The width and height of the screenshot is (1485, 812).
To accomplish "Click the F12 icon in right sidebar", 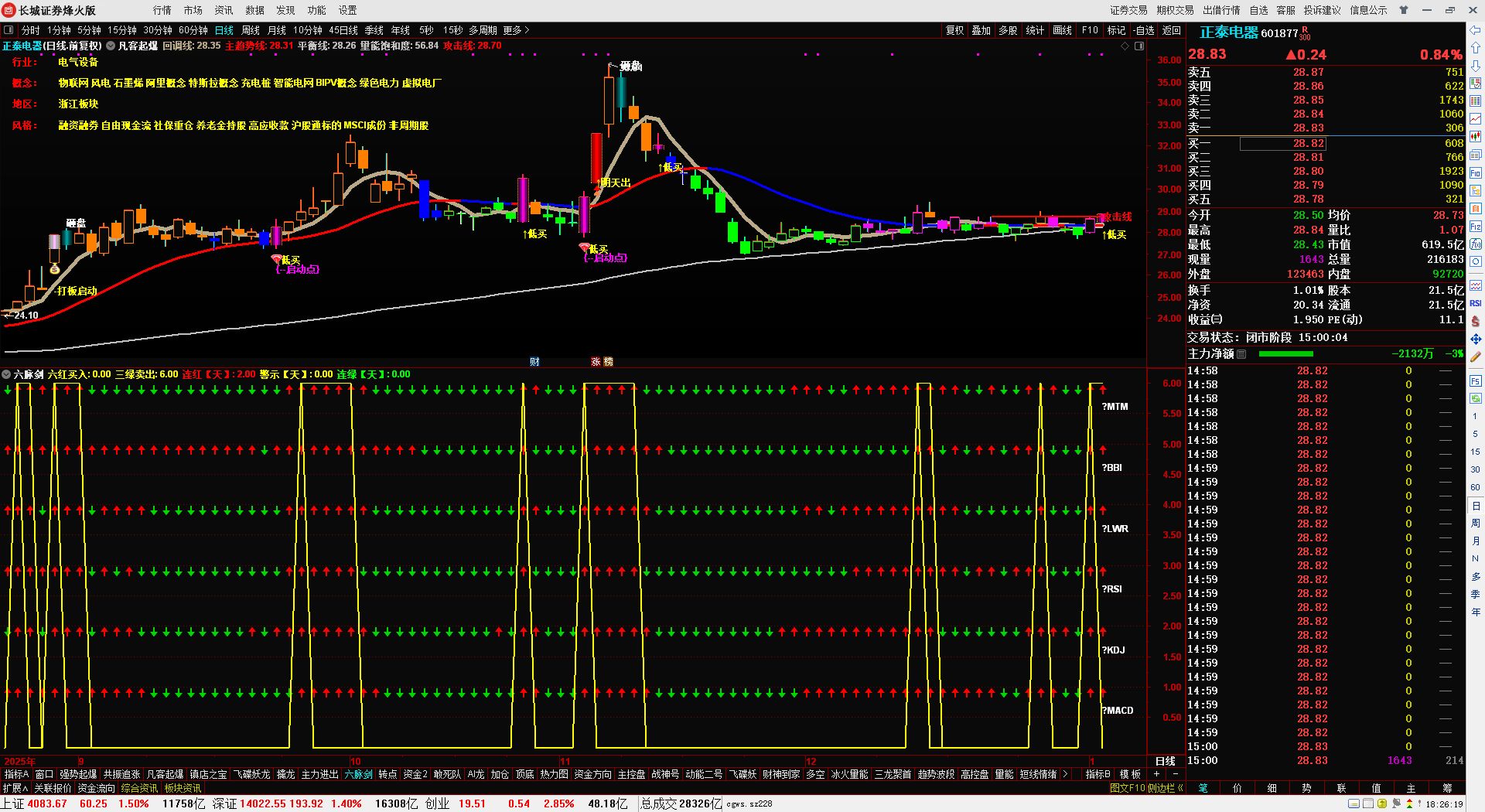I will pos(1476,227).
